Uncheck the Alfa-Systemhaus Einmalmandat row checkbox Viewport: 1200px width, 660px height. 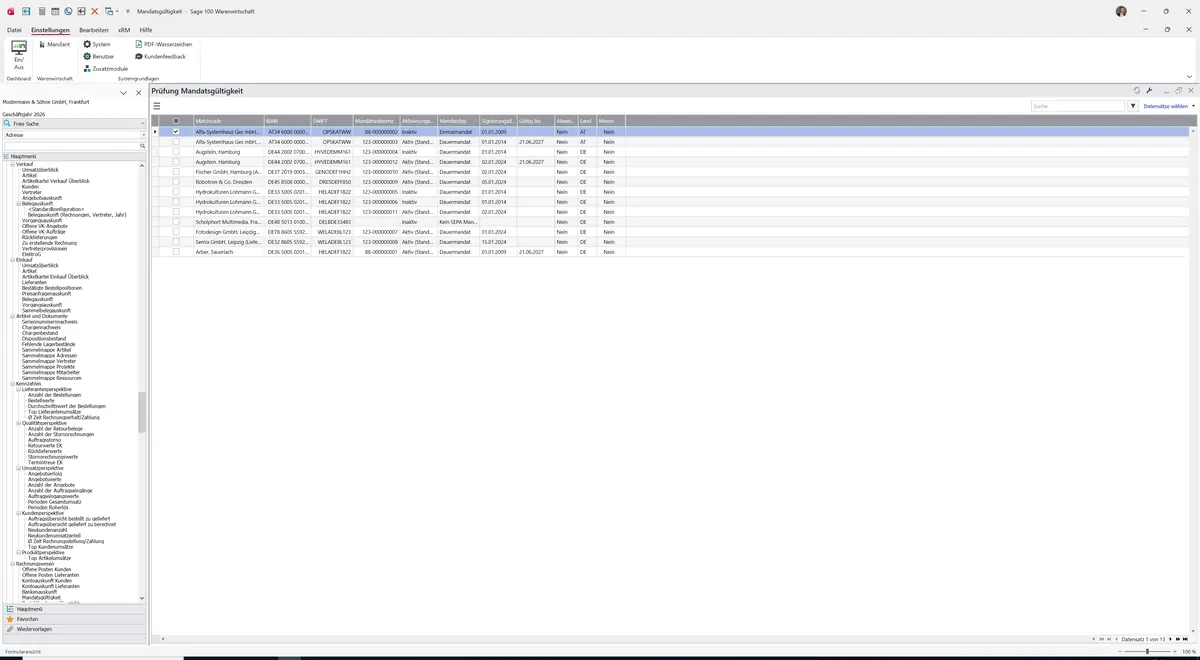pos(176,132)
